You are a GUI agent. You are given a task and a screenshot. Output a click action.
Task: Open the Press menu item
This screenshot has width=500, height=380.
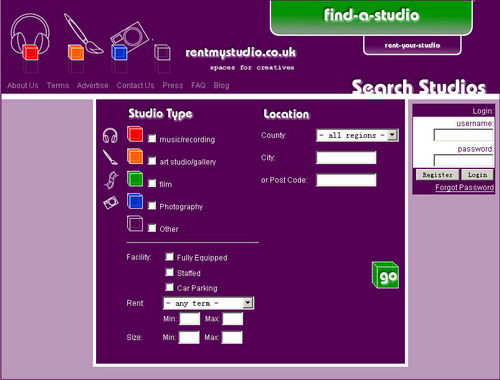click(173, 85)
